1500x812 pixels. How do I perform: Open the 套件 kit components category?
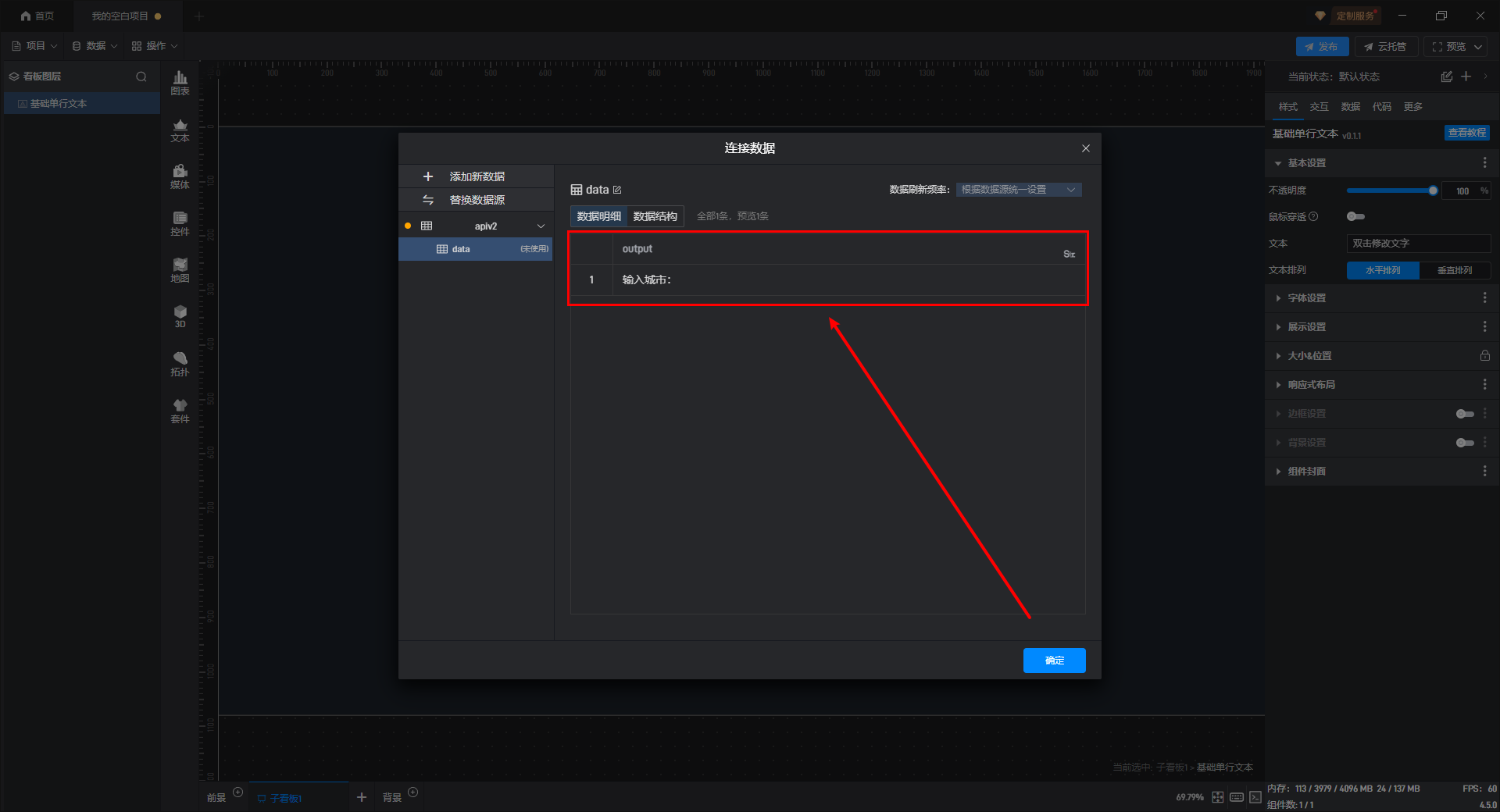(180, 411)
